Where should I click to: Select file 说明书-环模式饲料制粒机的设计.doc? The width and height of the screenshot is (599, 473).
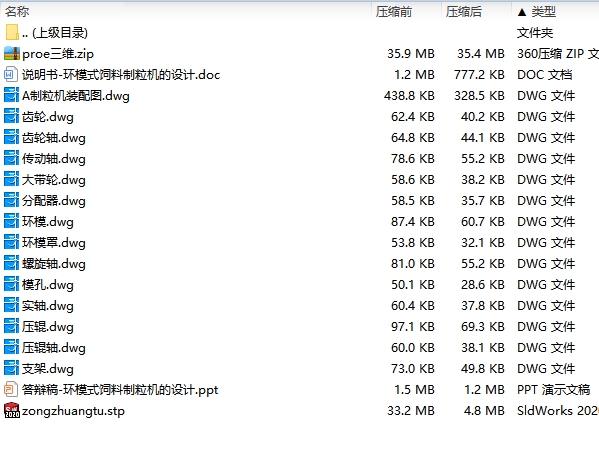pyautogui.click(x=121, y=75)
